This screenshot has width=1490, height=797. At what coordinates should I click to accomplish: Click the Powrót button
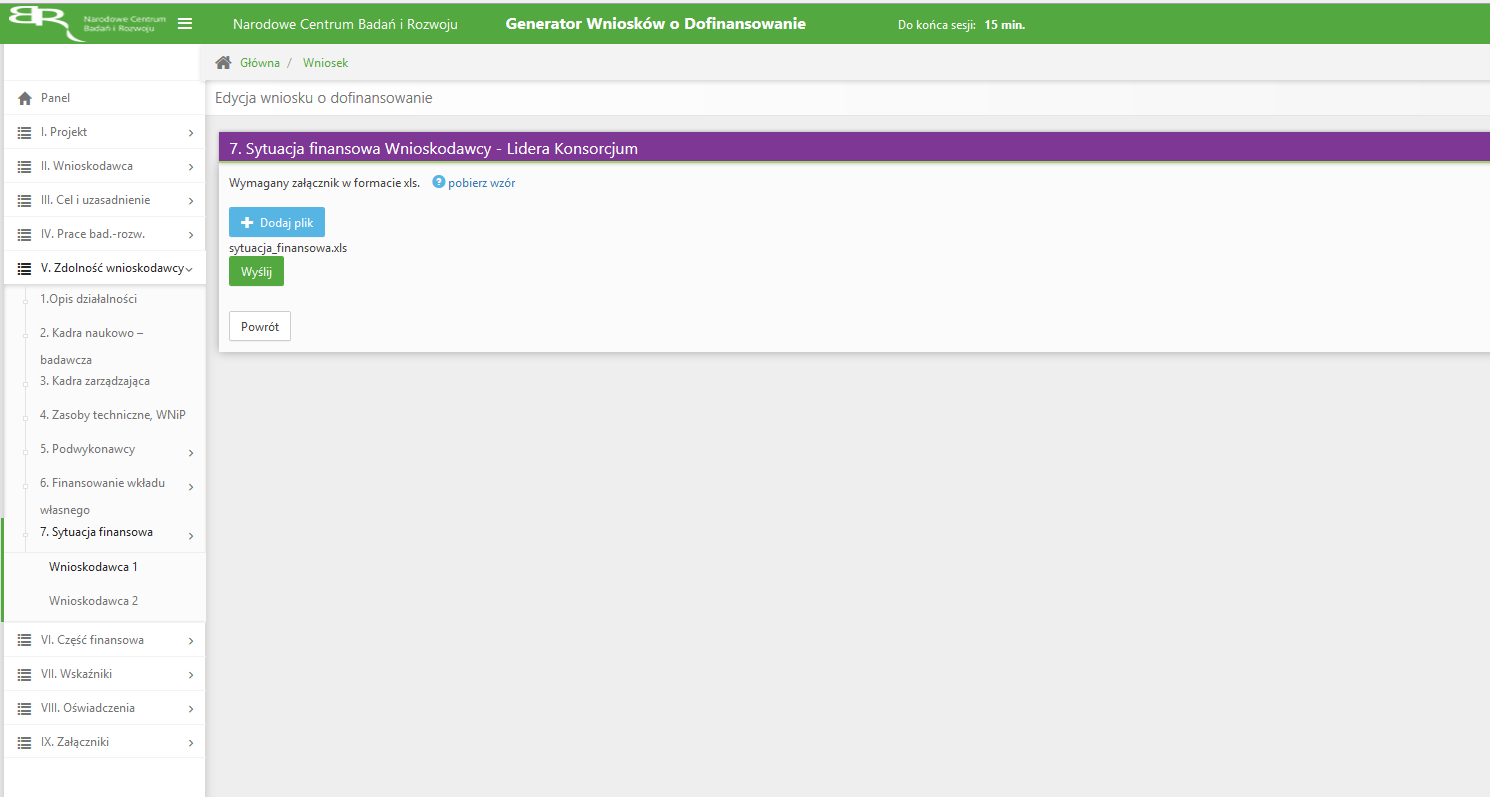[260, 327]
